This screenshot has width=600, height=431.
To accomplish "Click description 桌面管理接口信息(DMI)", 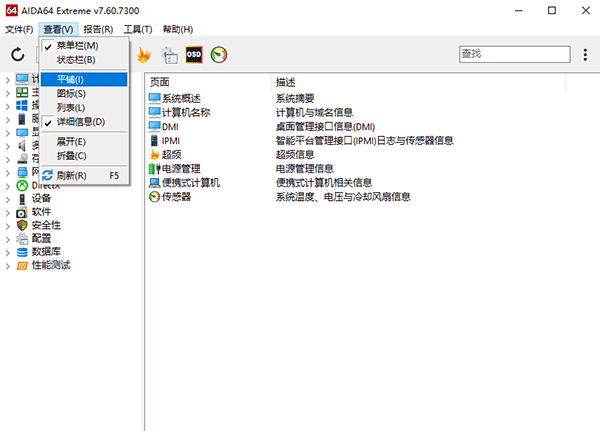I will click(x=326, y=127).
